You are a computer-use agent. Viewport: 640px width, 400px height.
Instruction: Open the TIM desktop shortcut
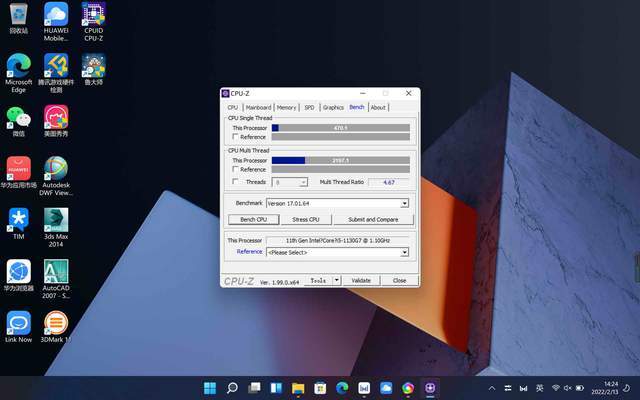tap(18, 224)
